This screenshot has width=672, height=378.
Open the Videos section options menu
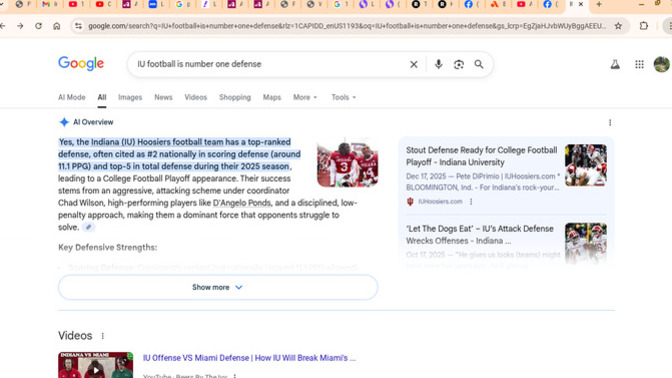102,336
